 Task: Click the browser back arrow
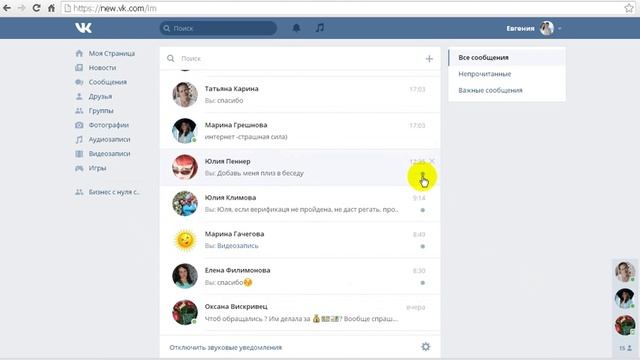click(x=7, y=8)
